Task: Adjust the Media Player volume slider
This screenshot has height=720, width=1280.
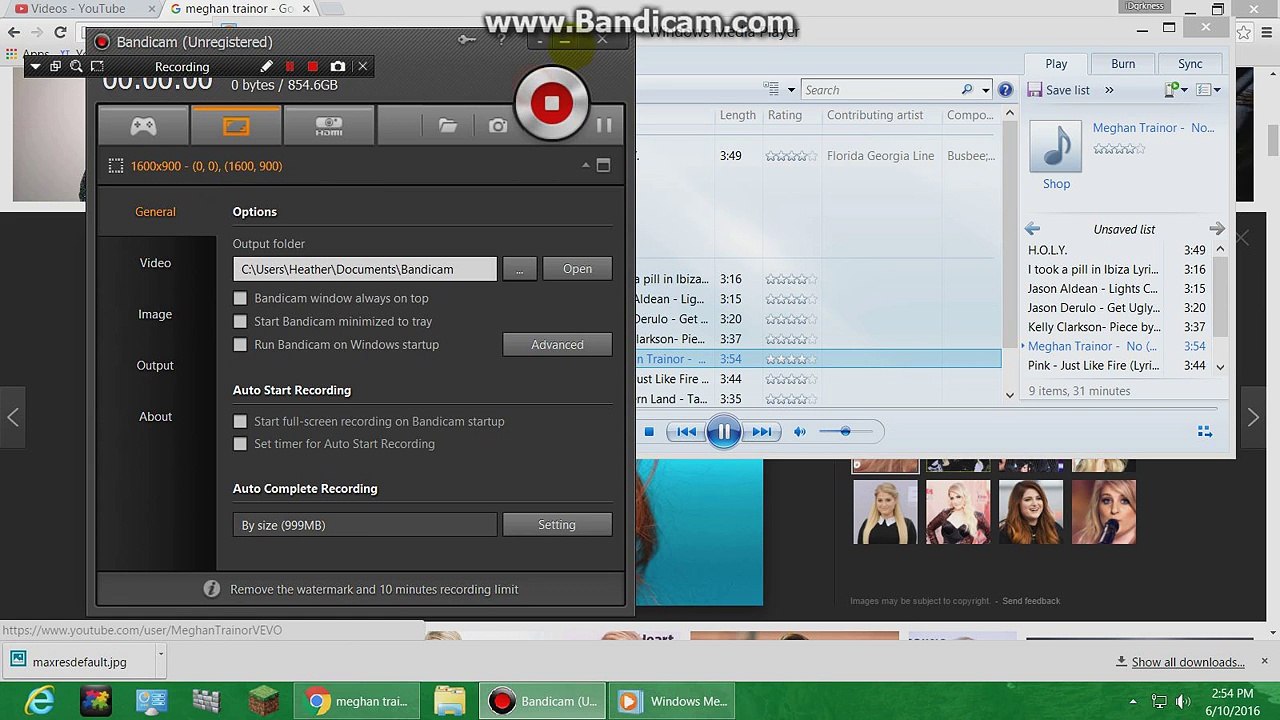Action: pos(846,432)
